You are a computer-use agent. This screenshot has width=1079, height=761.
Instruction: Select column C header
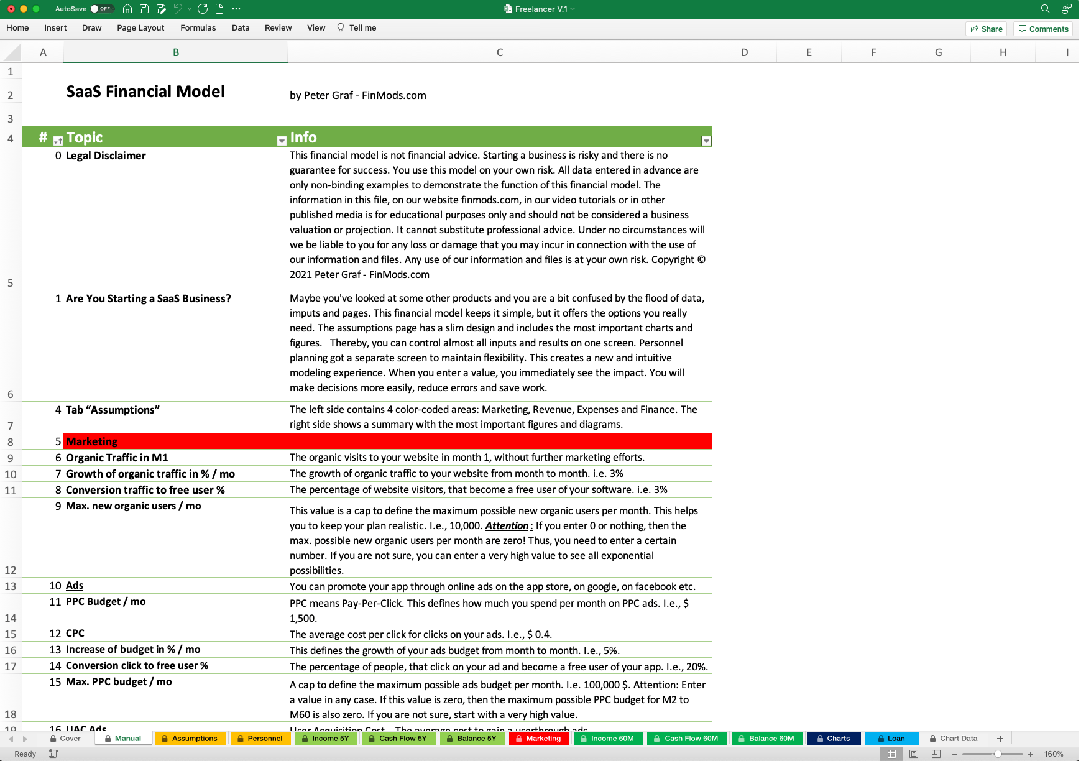coord(500,52)
